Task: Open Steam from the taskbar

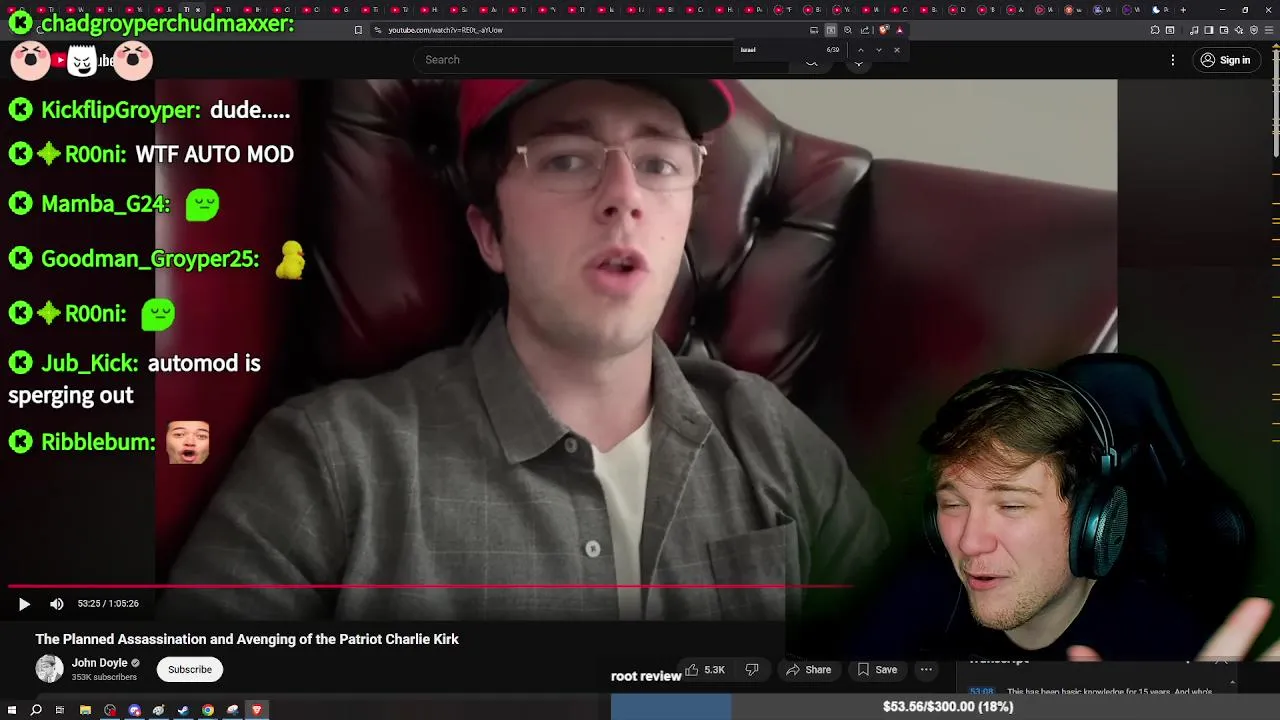Action: (184, 710)
